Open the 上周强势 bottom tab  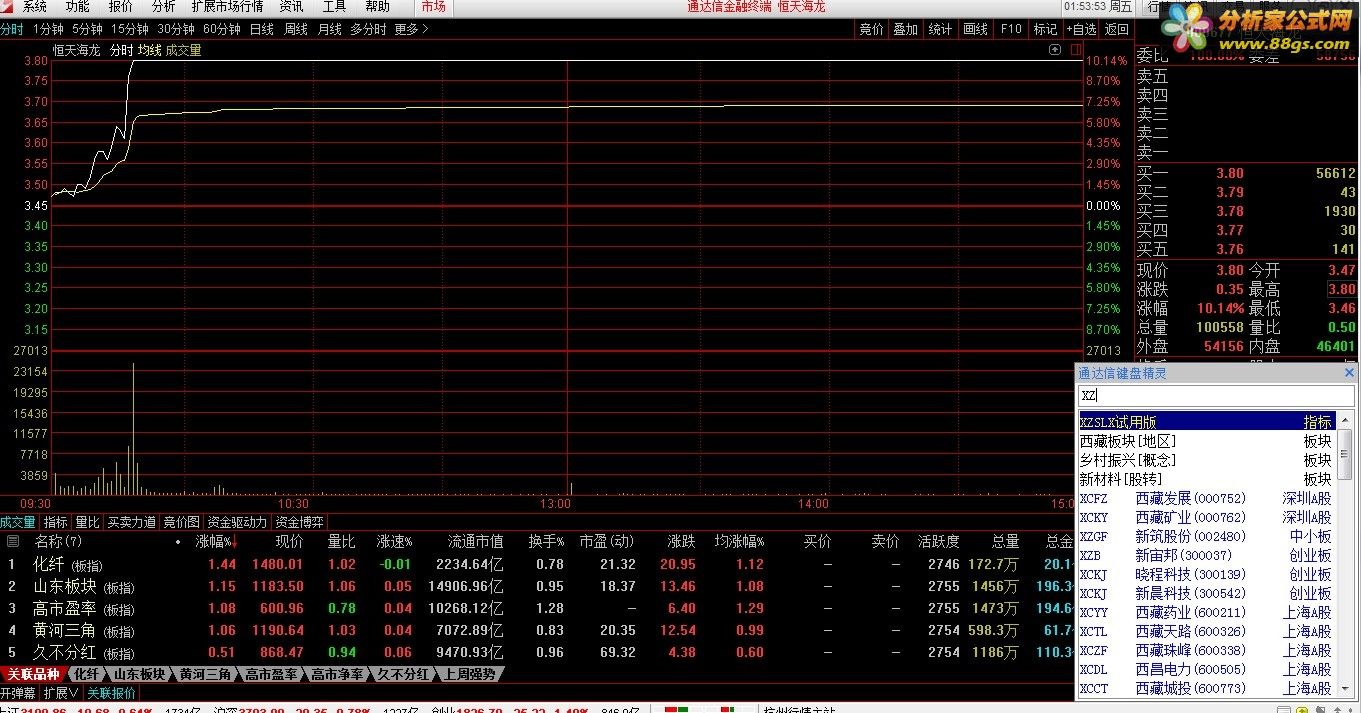pyautogui.click(x=470, y=674)
